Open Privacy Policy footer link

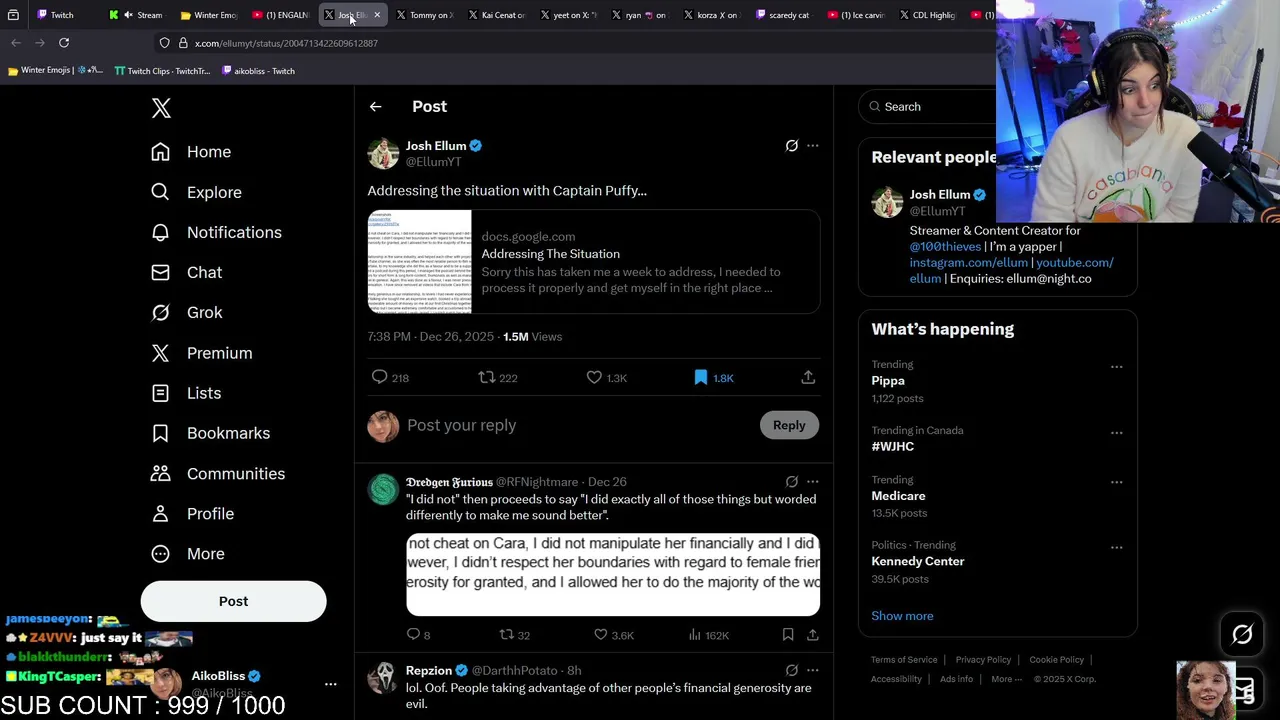pos(983,660)
